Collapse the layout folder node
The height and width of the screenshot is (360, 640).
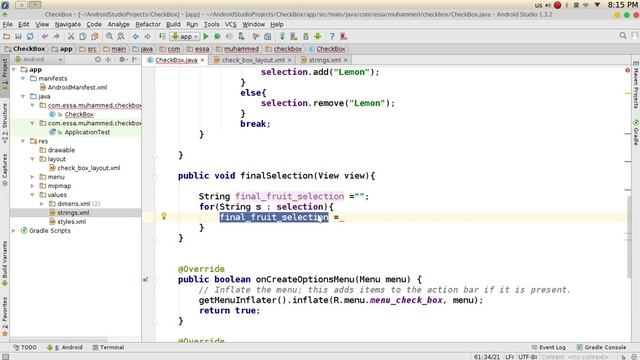point(33,159)
